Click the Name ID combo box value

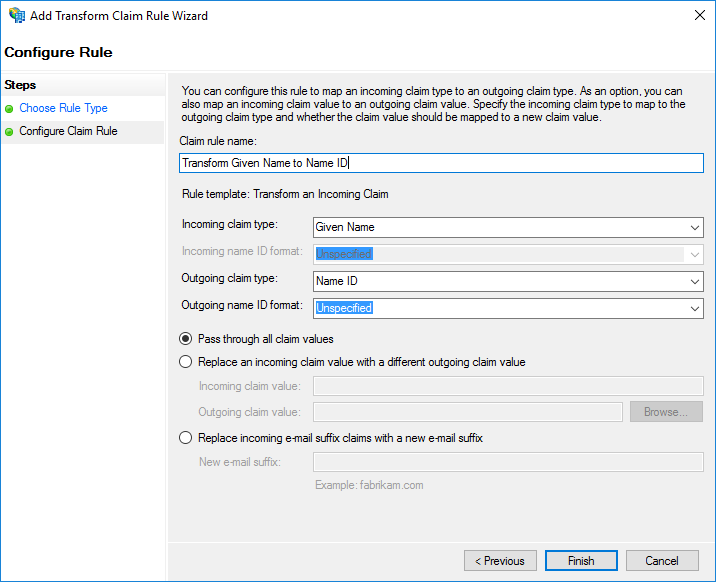click(x=337, y=281)
